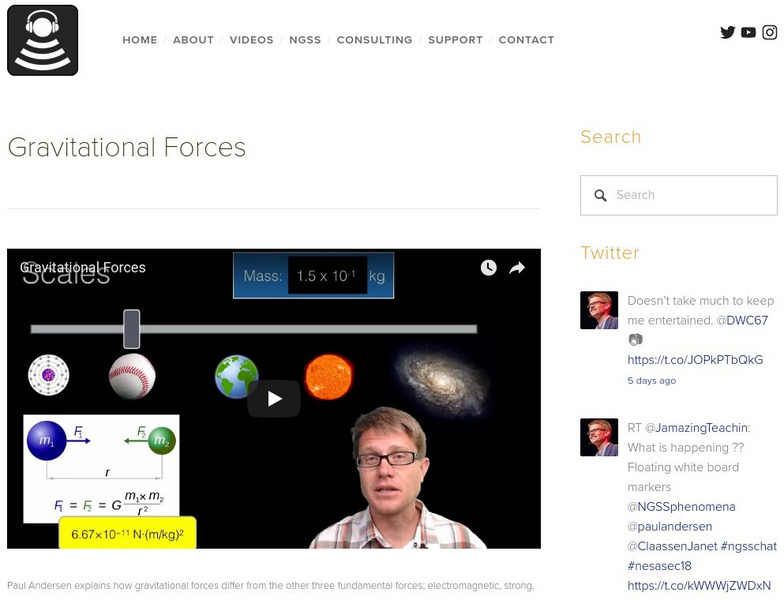Click the avatar beside the RT tweet
784x600 pixels.
coord(599,437)
